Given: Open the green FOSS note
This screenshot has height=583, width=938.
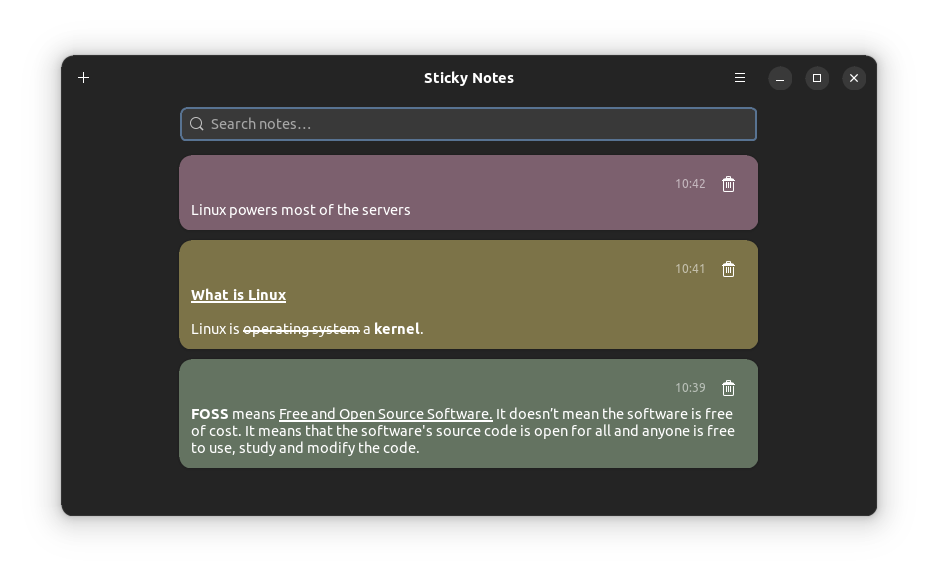Looking at the screenshot, I should [x=468, y=430].
